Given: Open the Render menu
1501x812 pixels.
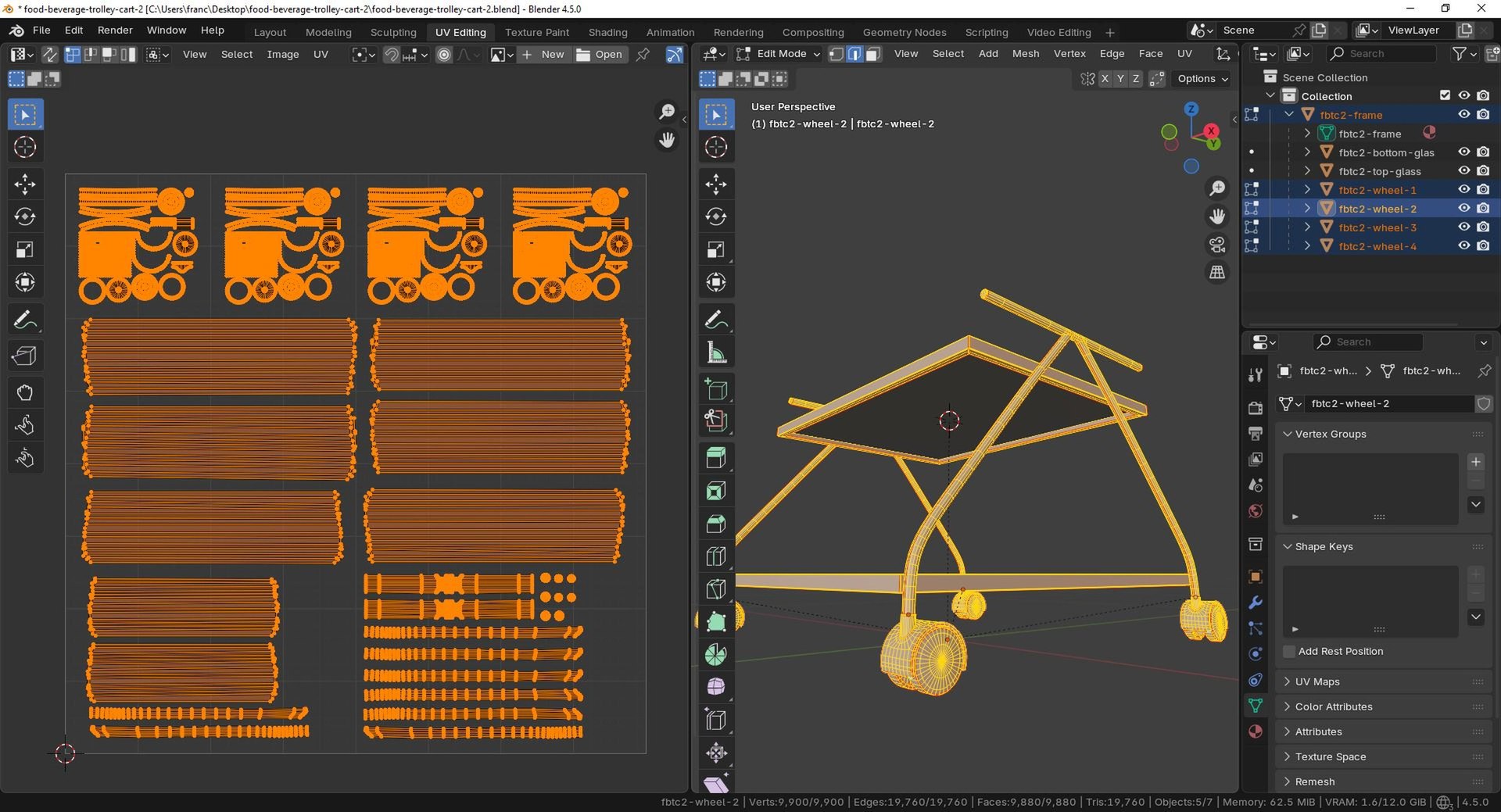Looking at the screenshot, I should 115,30.
